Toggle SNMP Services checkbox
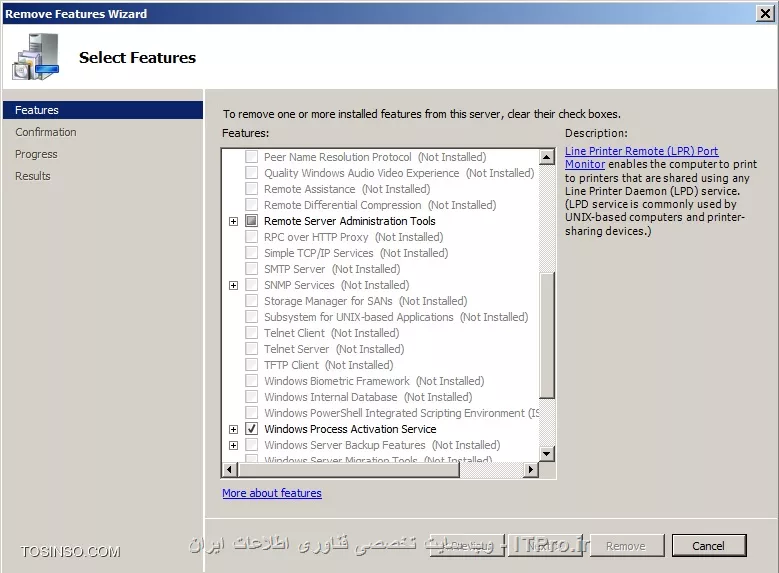Screen dimensions: 779x573 click(251, 285)
